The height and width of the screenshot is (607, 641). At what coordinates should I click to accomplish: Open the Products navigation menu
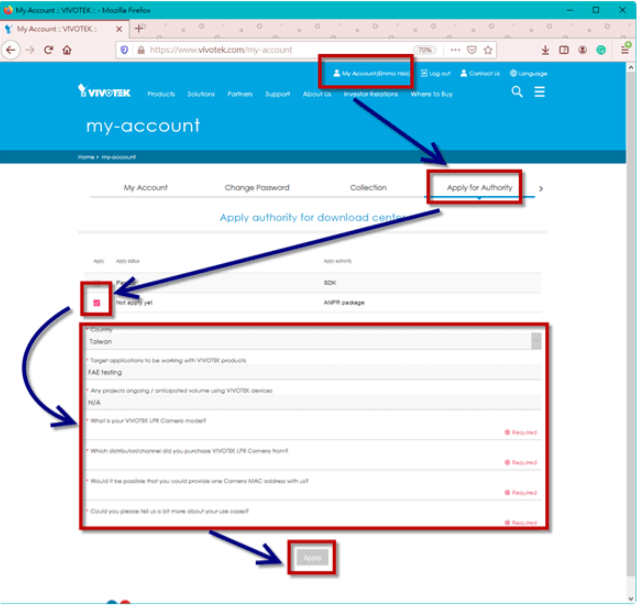(x=161, y=94)
